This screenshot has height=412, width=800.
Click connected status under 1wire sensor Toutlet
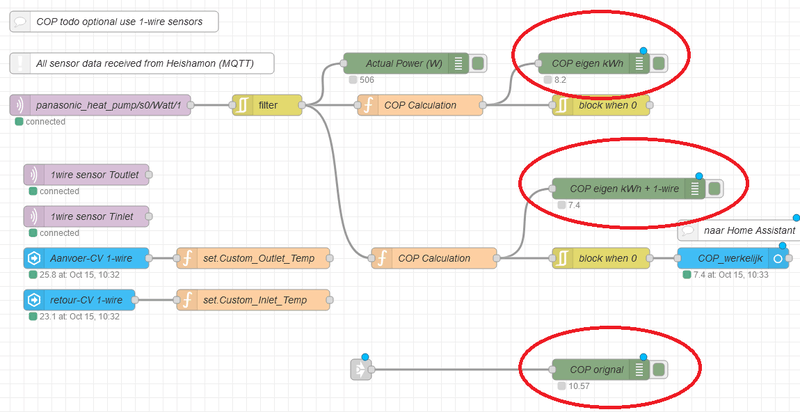click(59, 191)
